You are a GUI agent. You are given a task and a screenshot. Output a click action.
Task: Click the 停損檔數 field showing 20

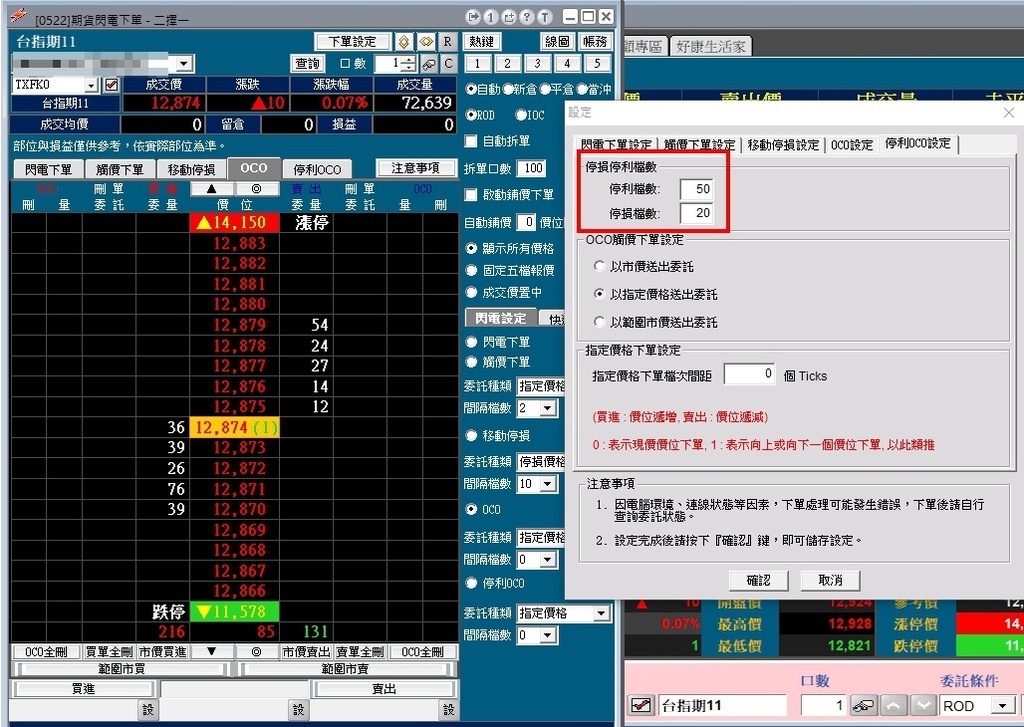coord(696,213)
